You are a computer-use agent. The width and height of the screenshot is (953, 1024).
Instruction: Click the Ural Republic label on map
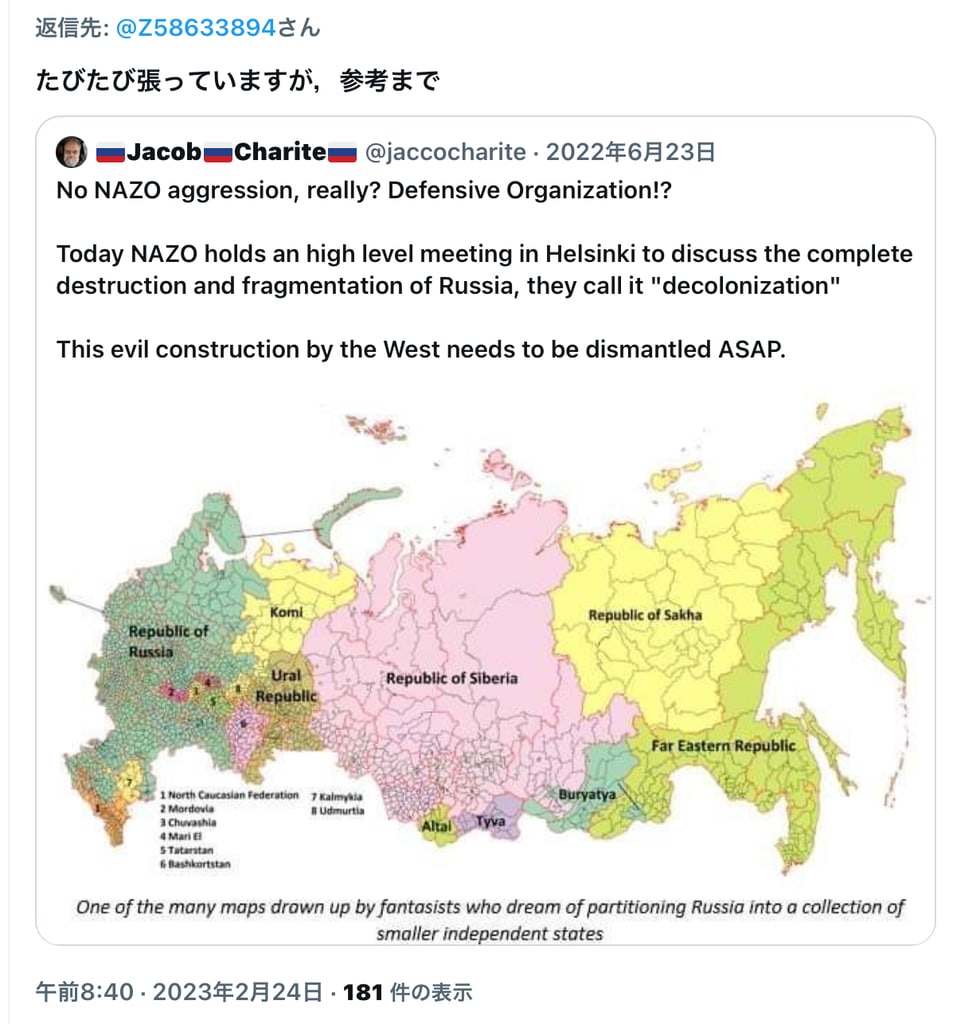286,686
